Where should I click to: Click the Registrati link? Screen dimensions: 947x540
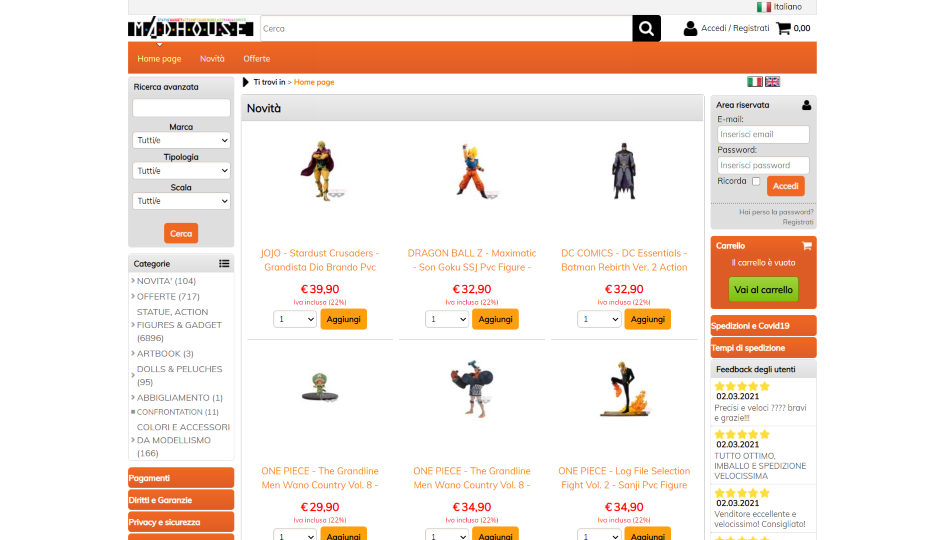tap(798, 222)
